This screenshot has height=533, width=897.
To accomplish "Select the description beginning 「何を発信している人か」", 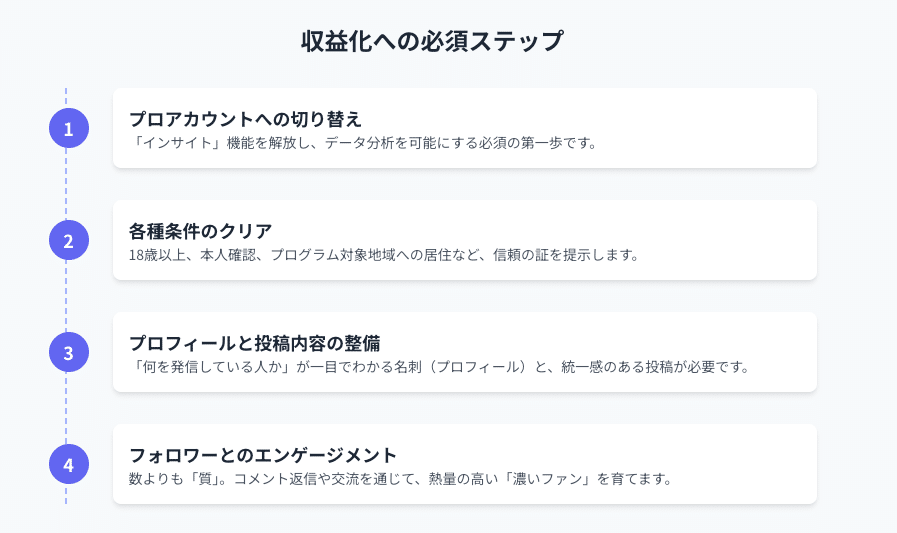I will pyautogui.click(x=439, y=366).
